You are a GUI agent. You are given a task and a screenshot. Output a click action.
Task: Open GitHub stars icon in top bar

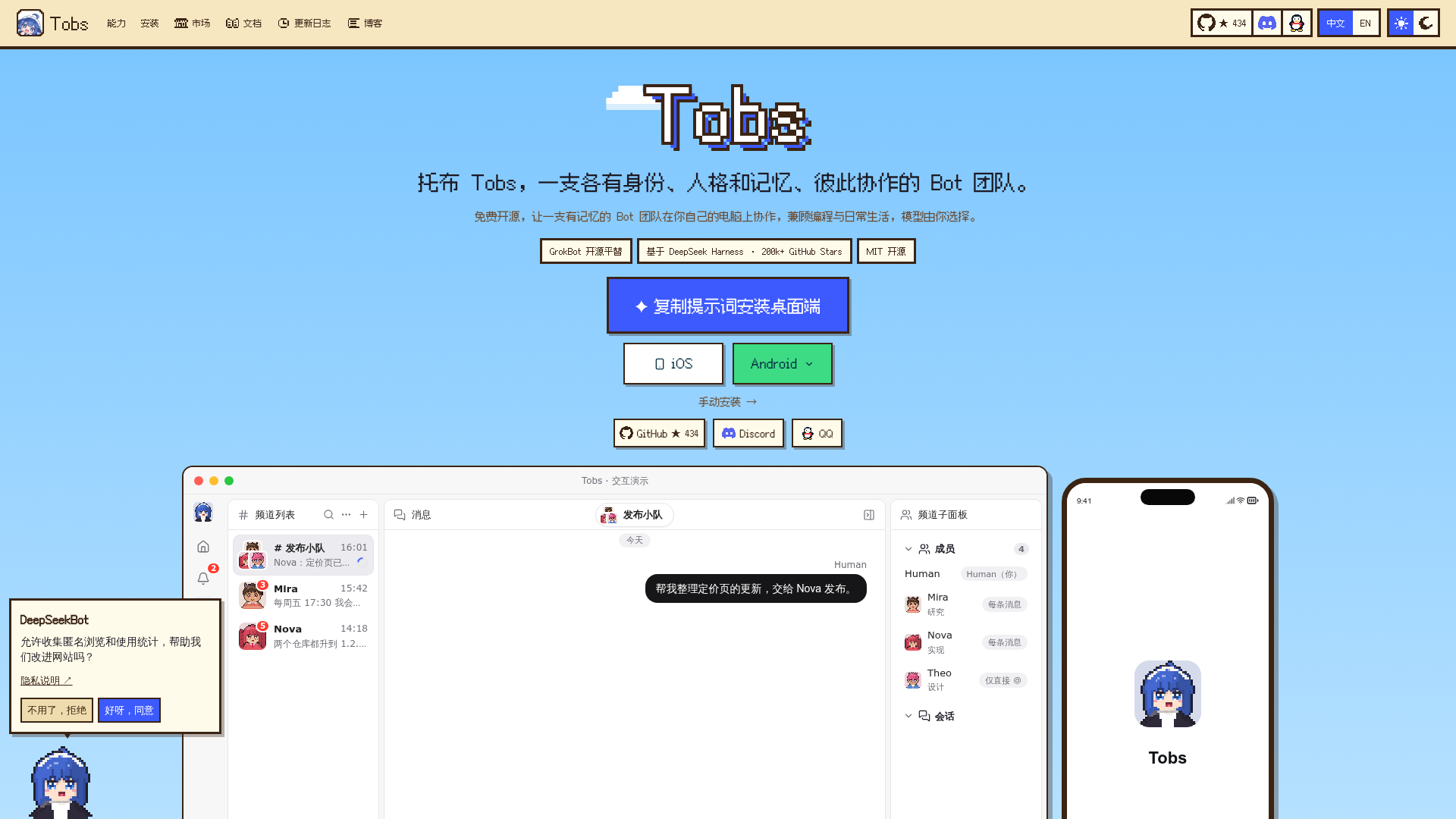1221,23
